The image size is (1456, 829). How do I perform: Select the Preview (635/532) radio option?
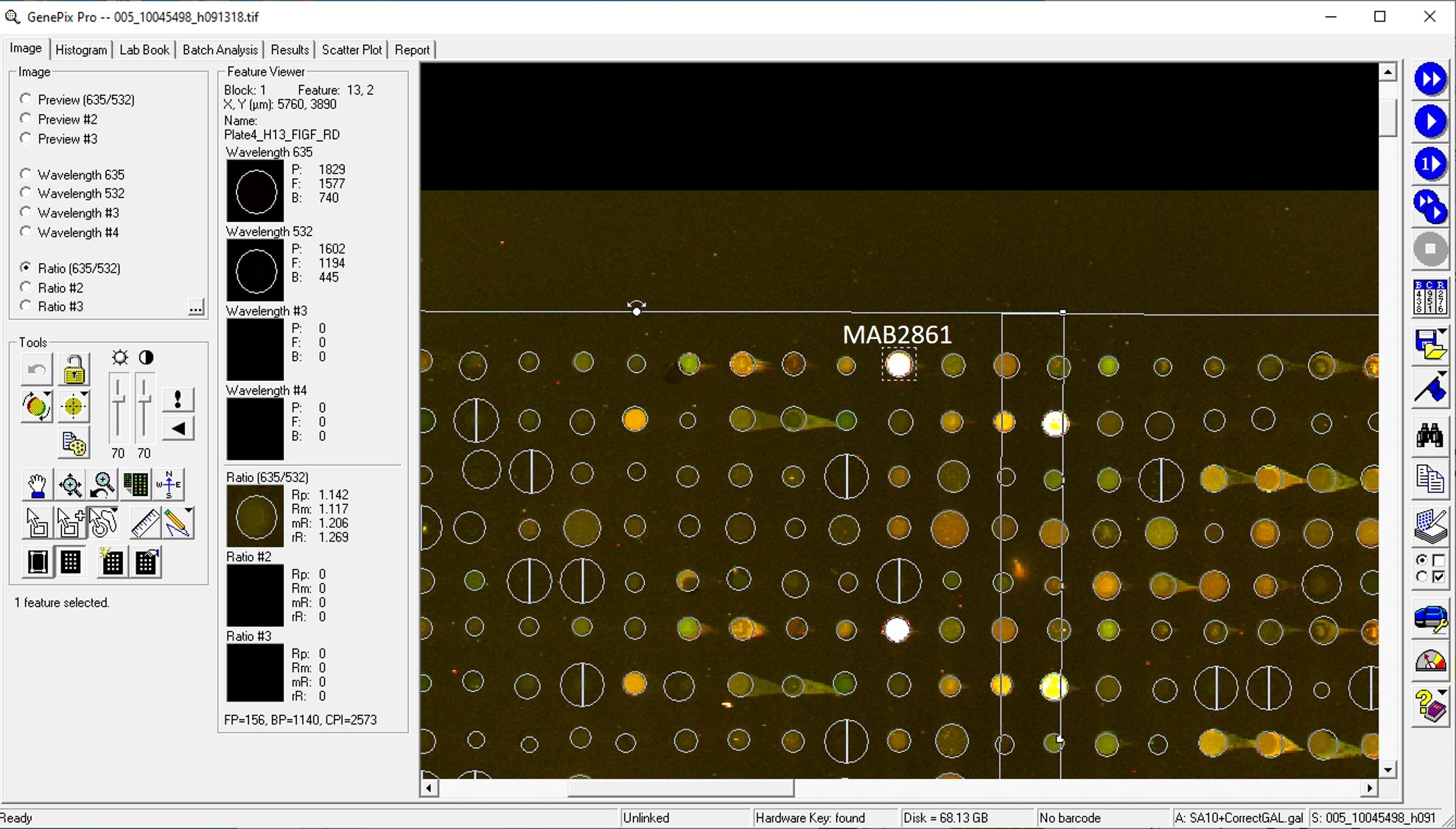[27, 99]
